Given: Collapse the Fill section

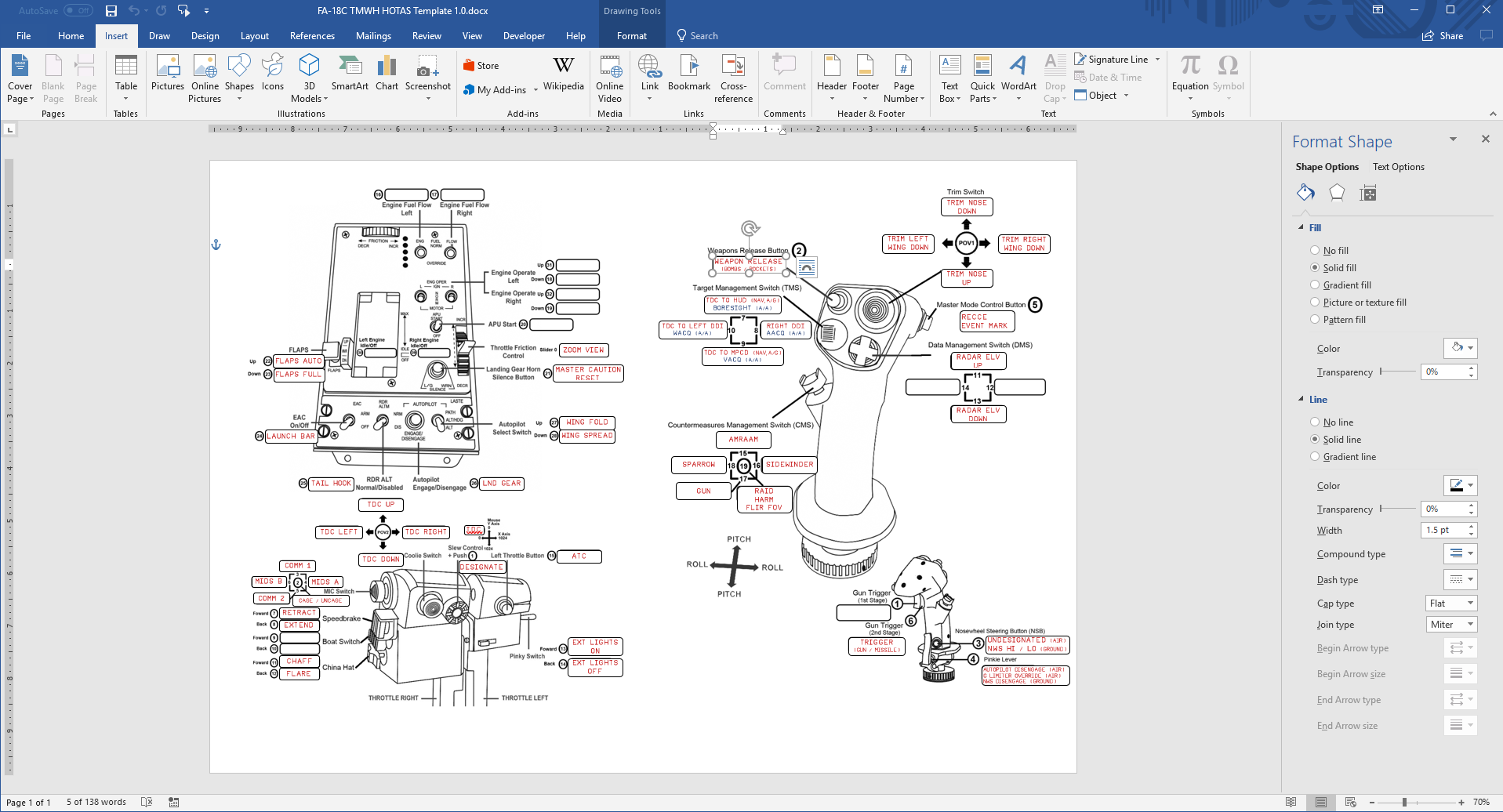Looking at the screenshot, I should coord(1302,228).
